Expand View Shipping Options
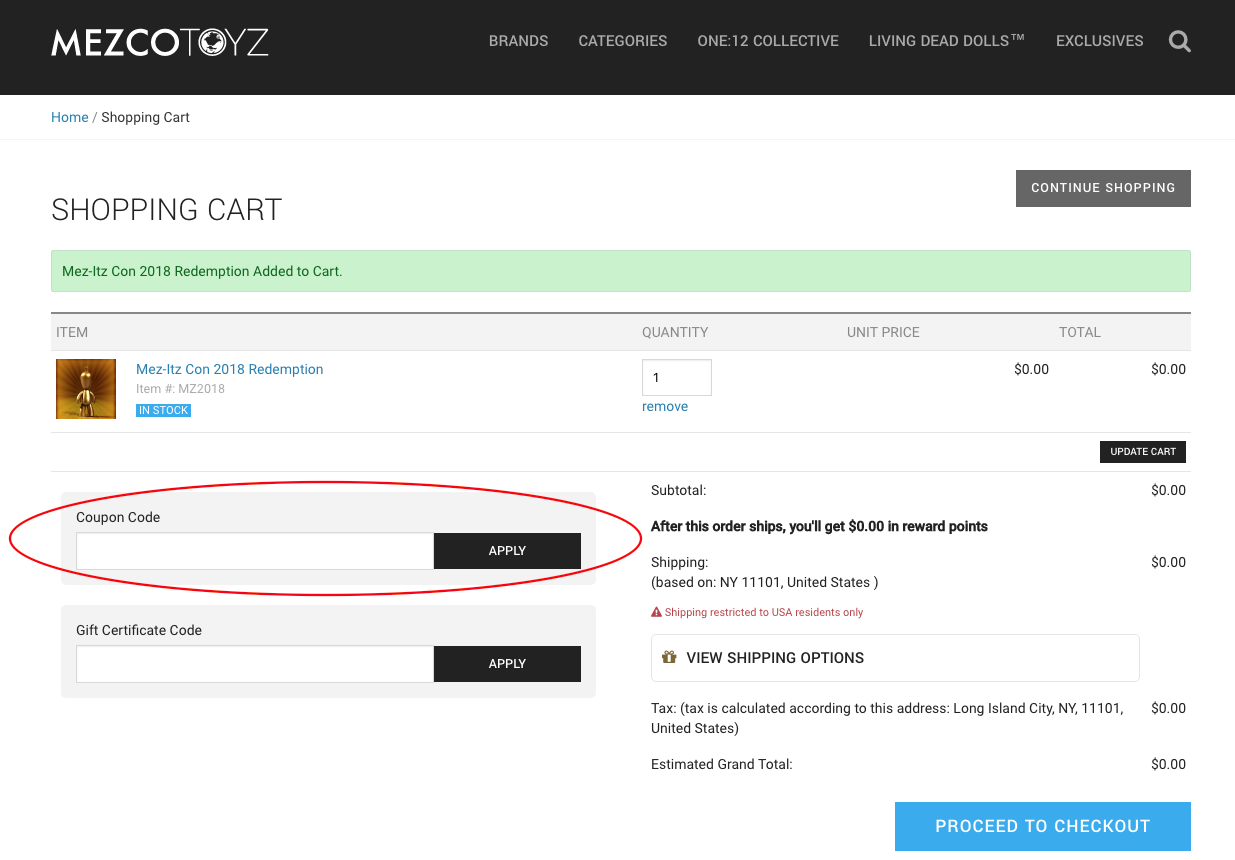1235x860 pixels. (895, 658)
